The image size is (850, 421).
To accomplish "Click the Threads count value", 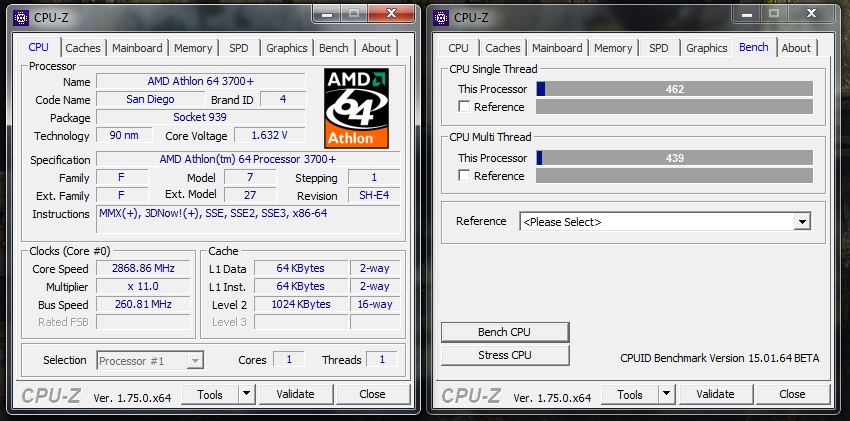I will pos(382,359).
